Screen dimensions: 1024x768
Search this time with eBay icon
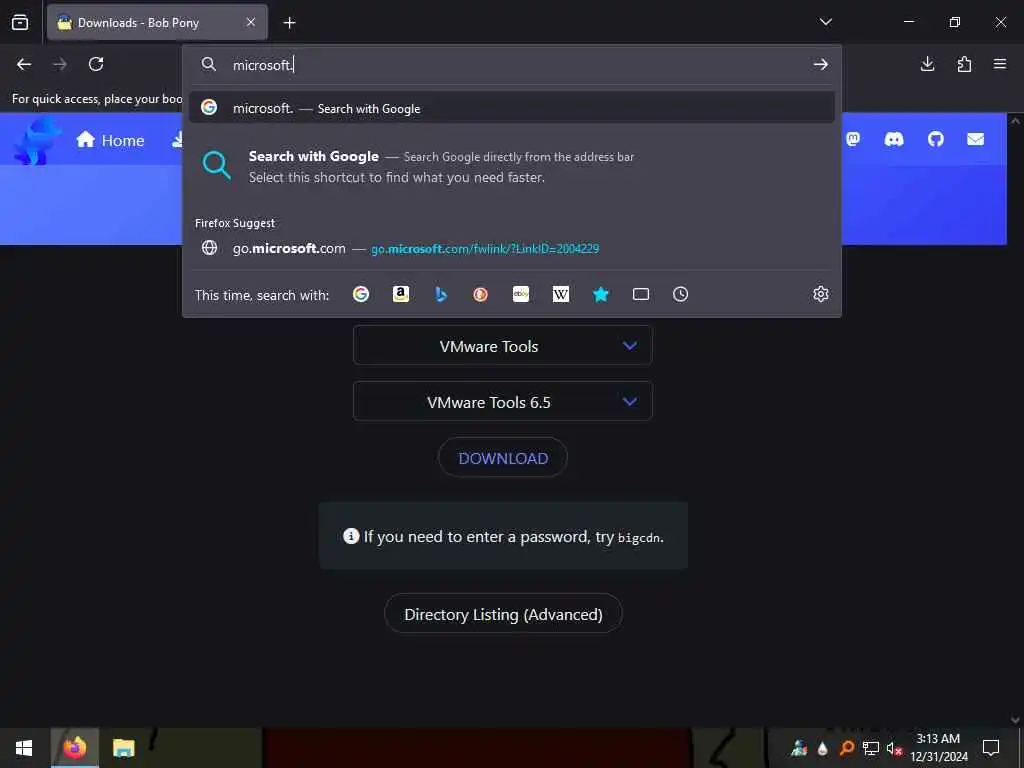click(521, 295)
